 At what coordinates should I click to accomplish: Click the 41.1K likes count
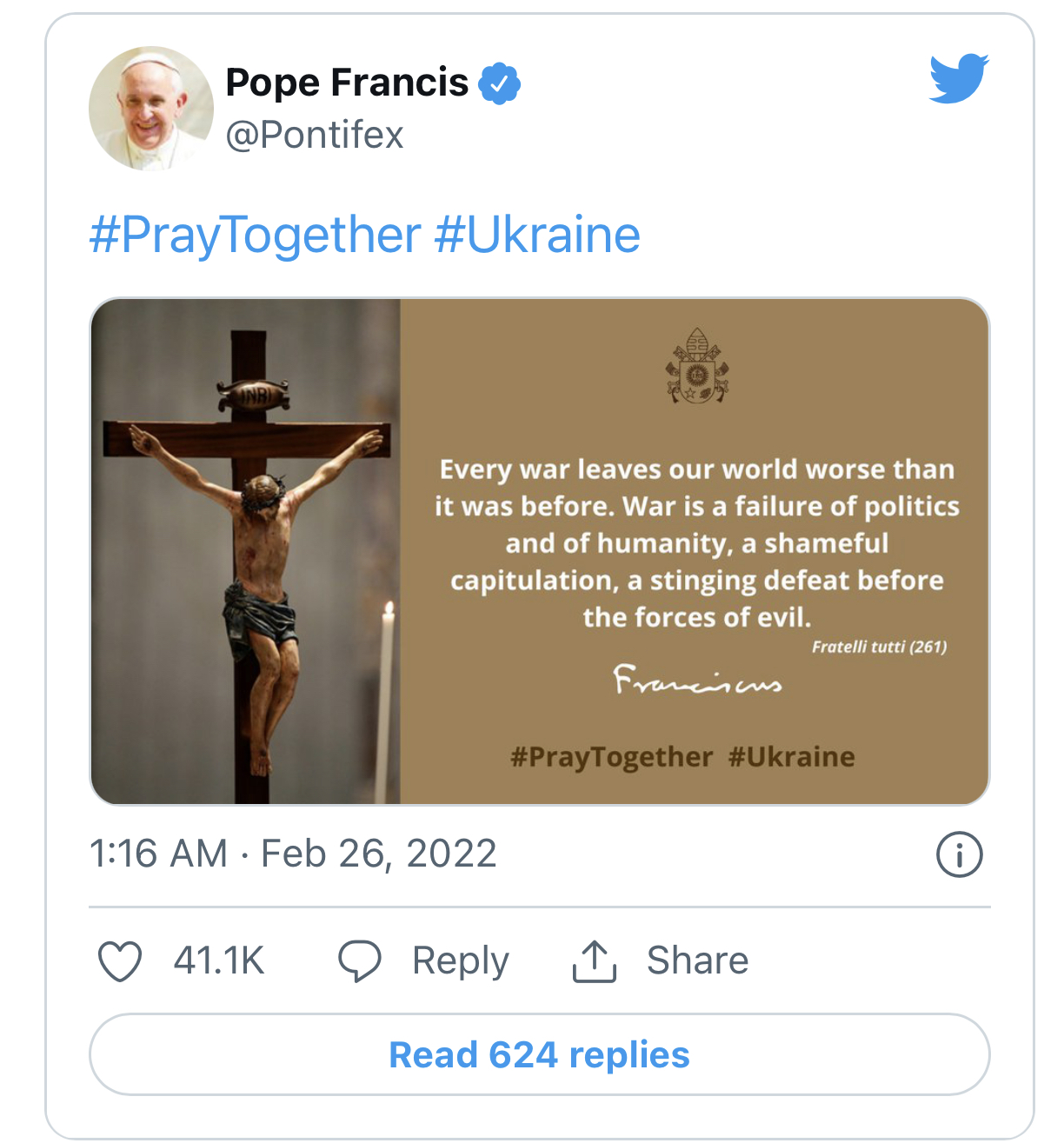[x=218, y=961]
